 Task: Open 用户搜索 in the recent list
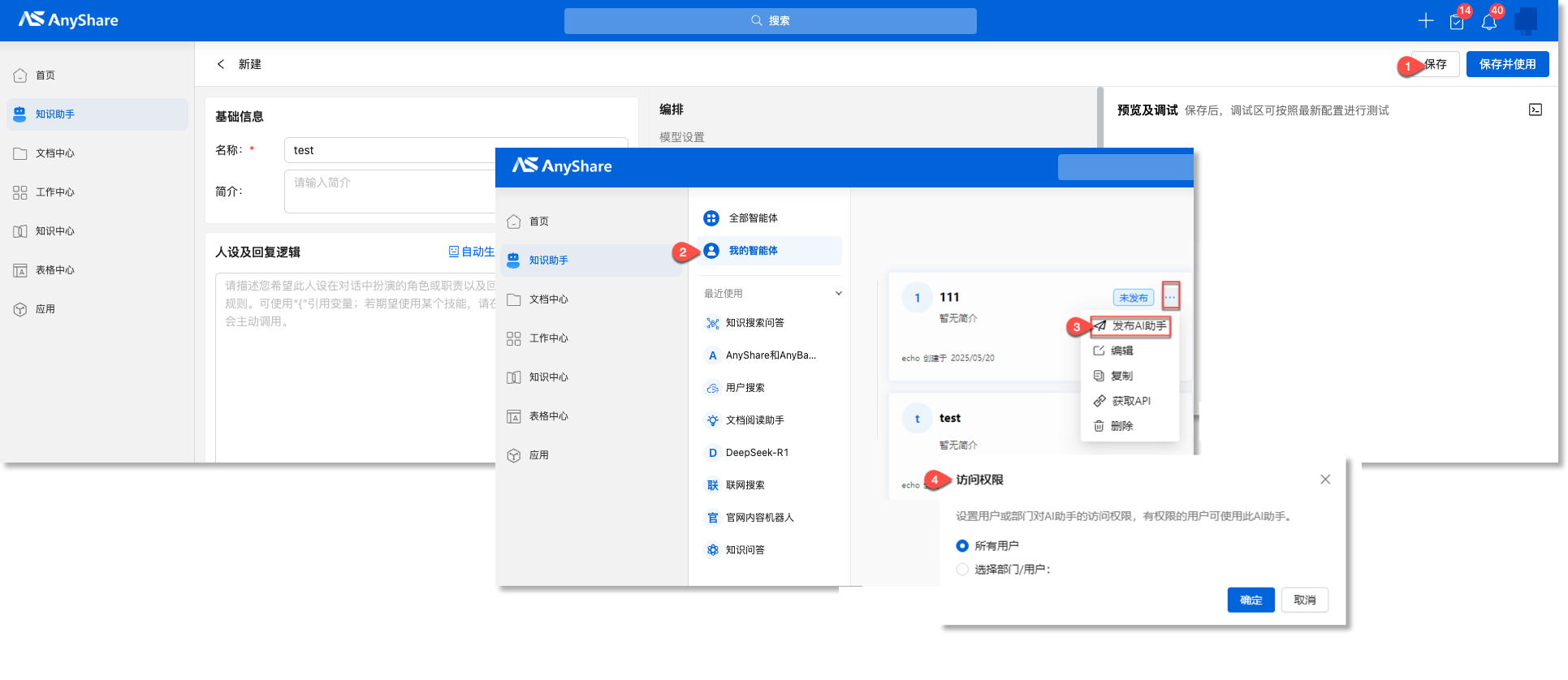click(769, 388)
